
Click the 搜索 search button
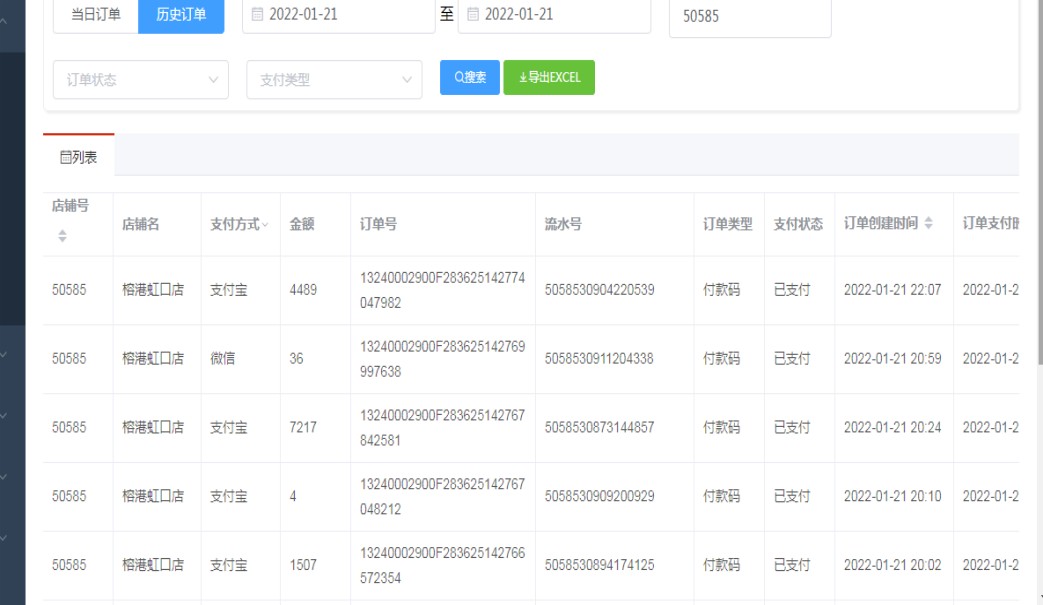pos(470,77)
